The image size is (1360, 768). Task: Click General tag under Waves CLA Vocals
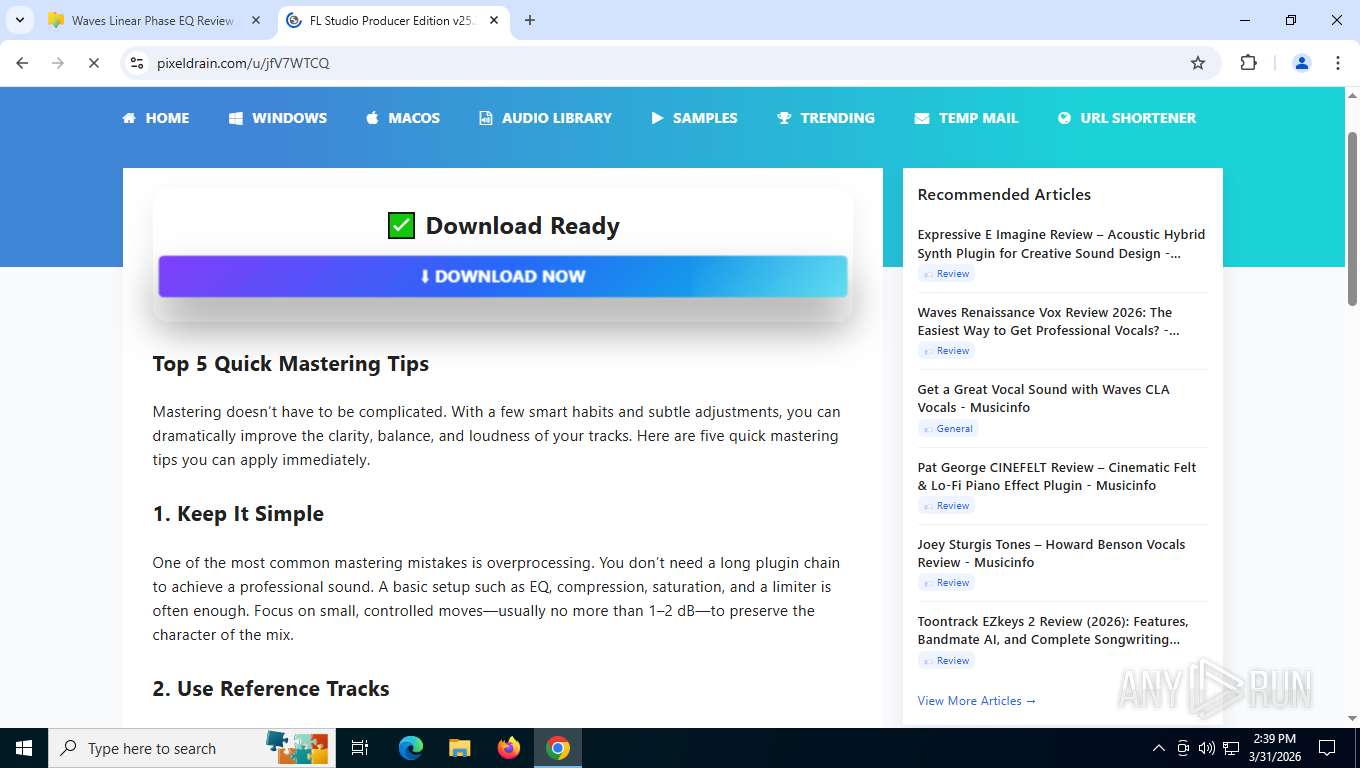coord(948,429)
